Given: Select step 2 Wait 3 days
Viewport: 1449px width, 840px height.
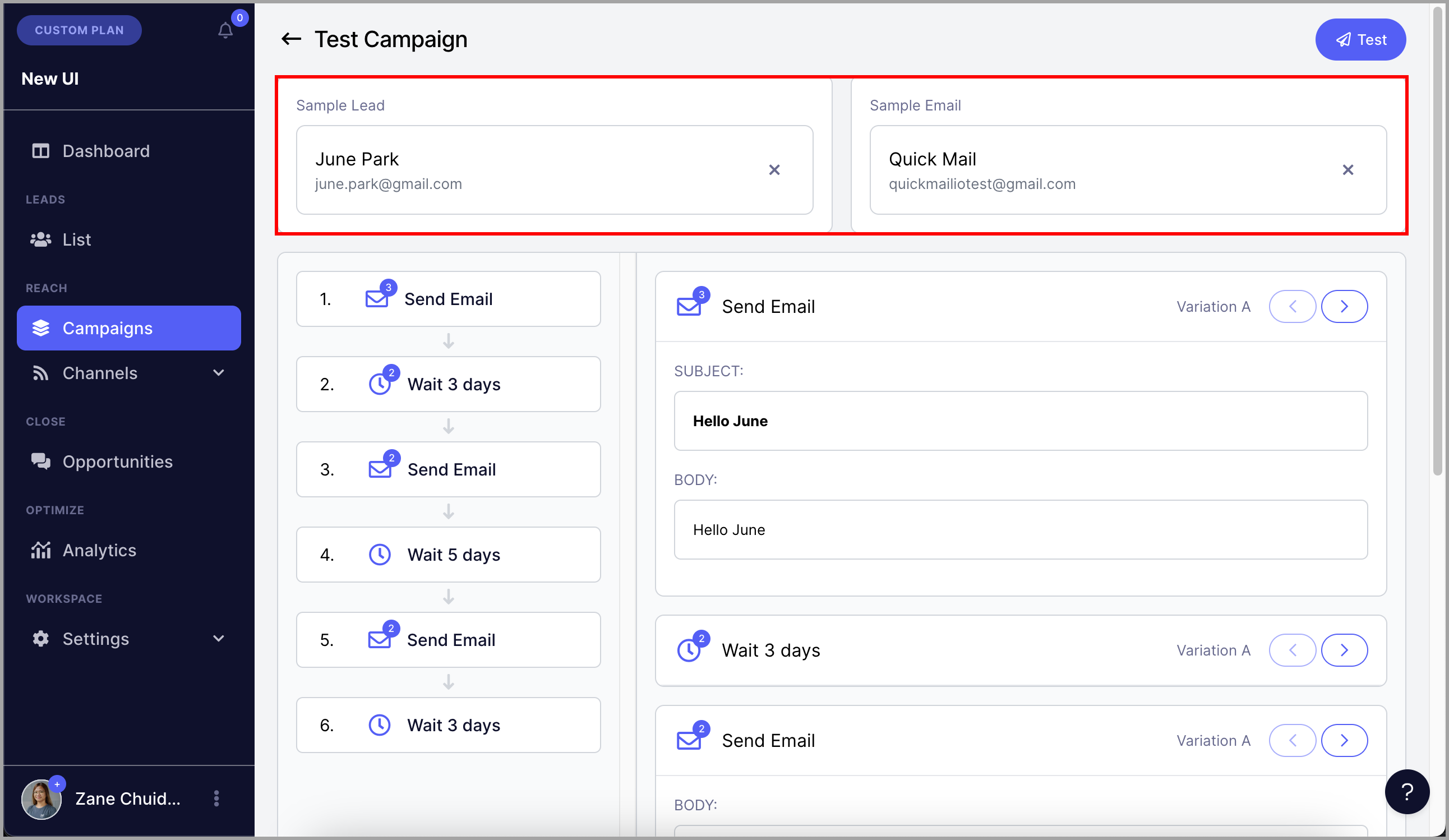Looking at the screenshot, I should [x=449, y=384].
